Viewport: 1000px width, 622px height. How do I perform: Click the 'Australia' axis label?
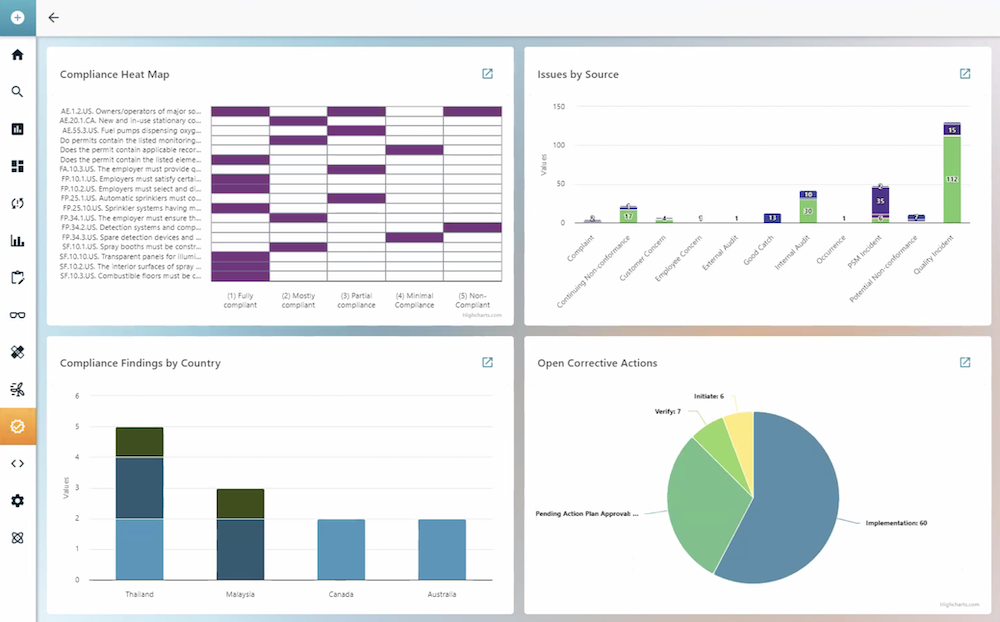click(441, 594)
